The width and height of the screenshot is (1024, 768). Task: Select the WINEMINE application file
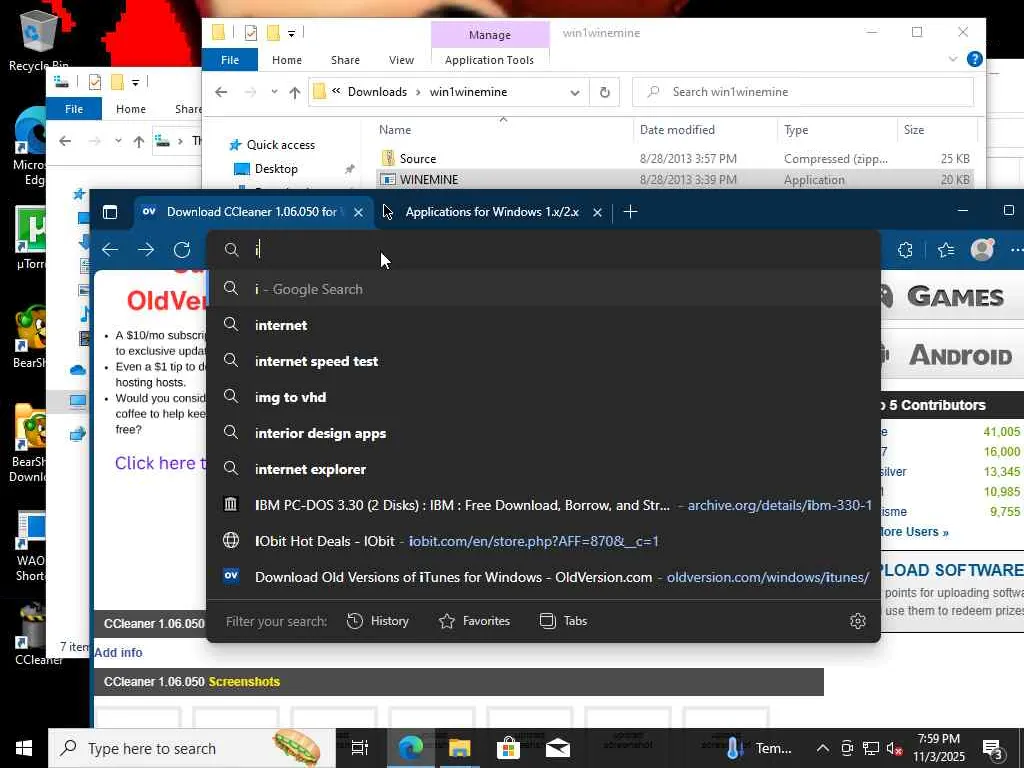(x=429, y=180)
